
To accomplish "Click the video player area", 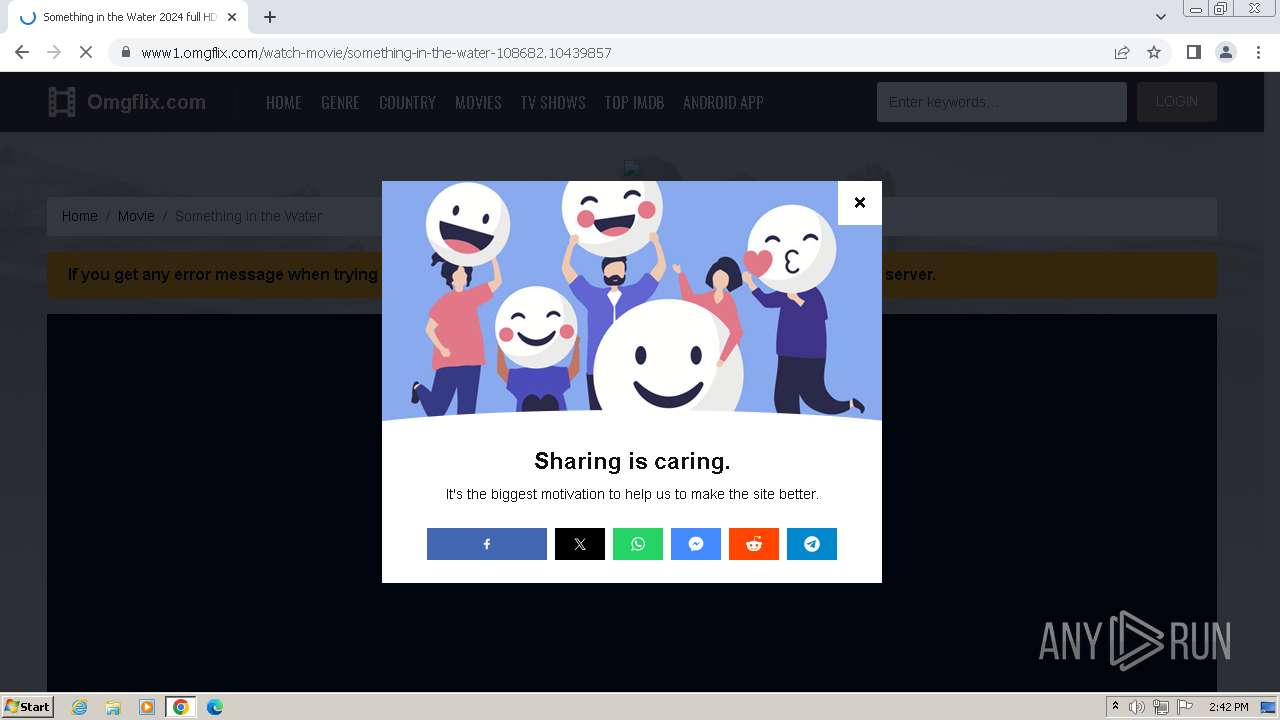I will (x=632, y=502).
